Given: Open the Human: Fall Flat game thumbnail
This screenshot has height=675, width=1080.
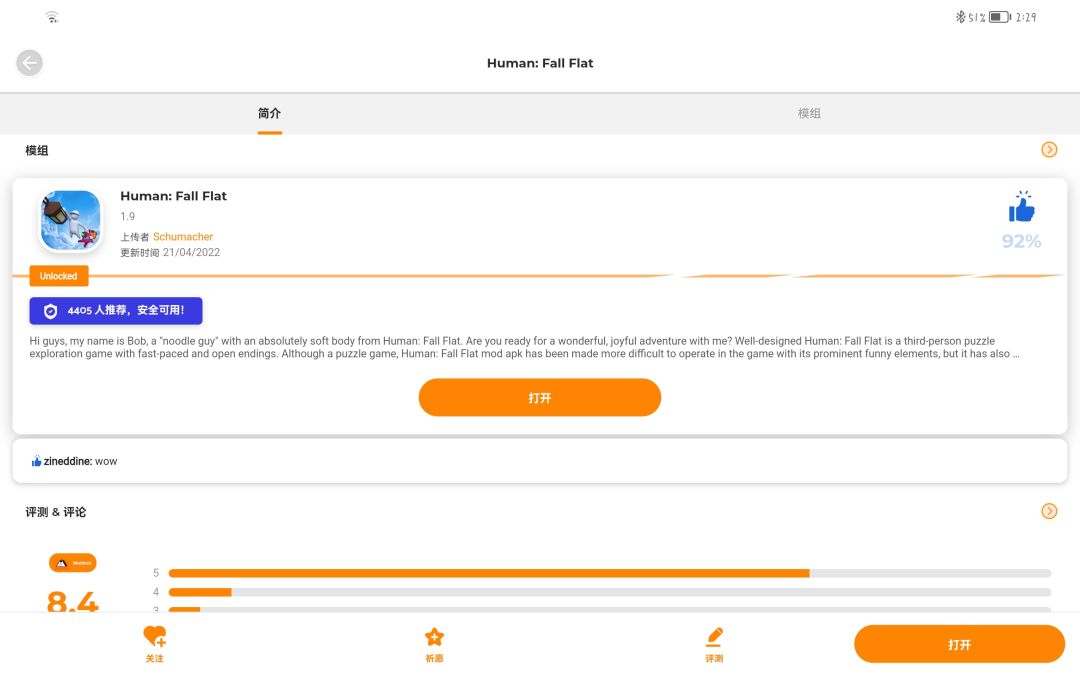Looking at the screenshot, I should (x=70, y=220).
